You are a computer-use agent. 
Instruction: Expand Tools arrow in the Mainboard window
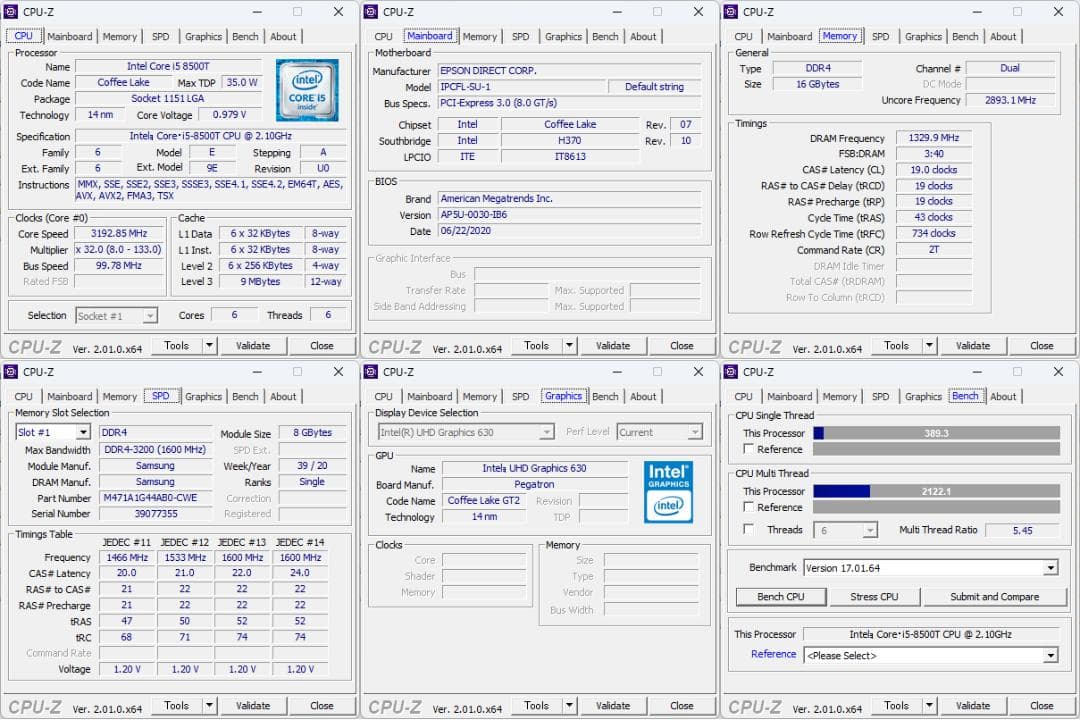569,345
